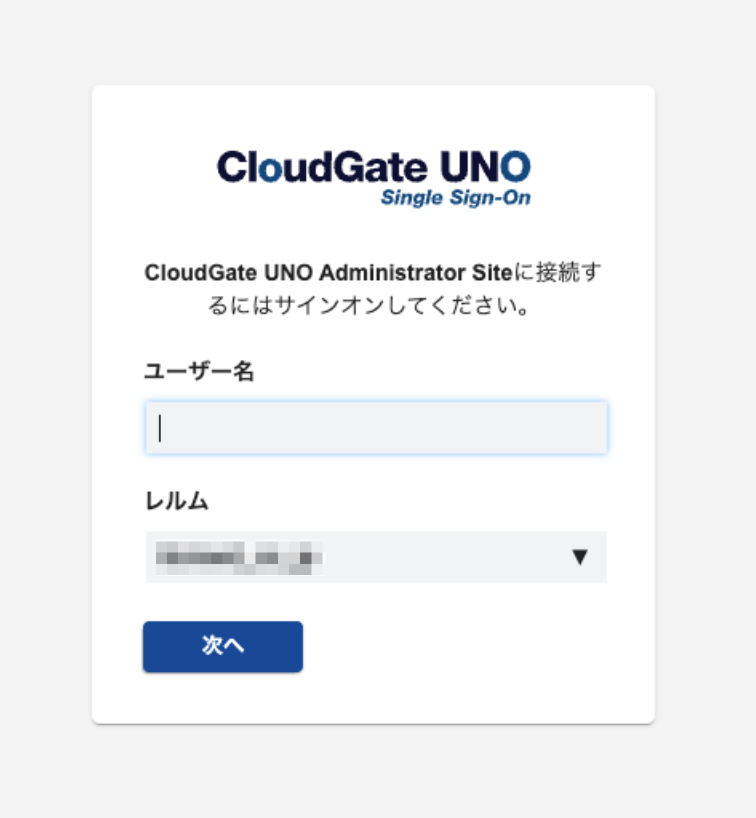Click empty white card area right of 次へ
This screenshot has height=818, width=756.
coord(470,647)
